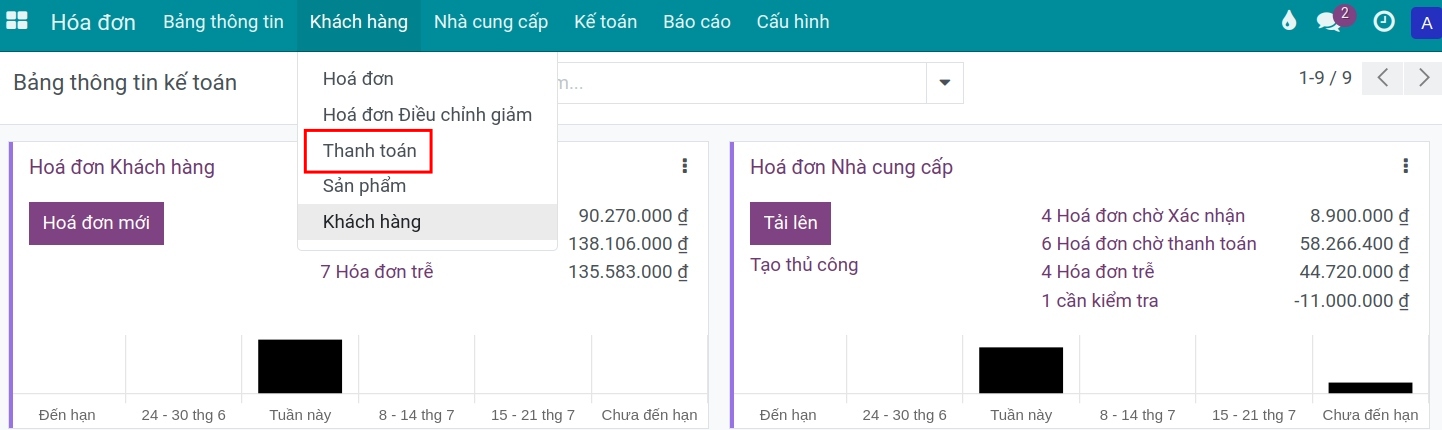Click the amount -11.000.000 ₫

pyautogui.click(x=1351, y=301)
